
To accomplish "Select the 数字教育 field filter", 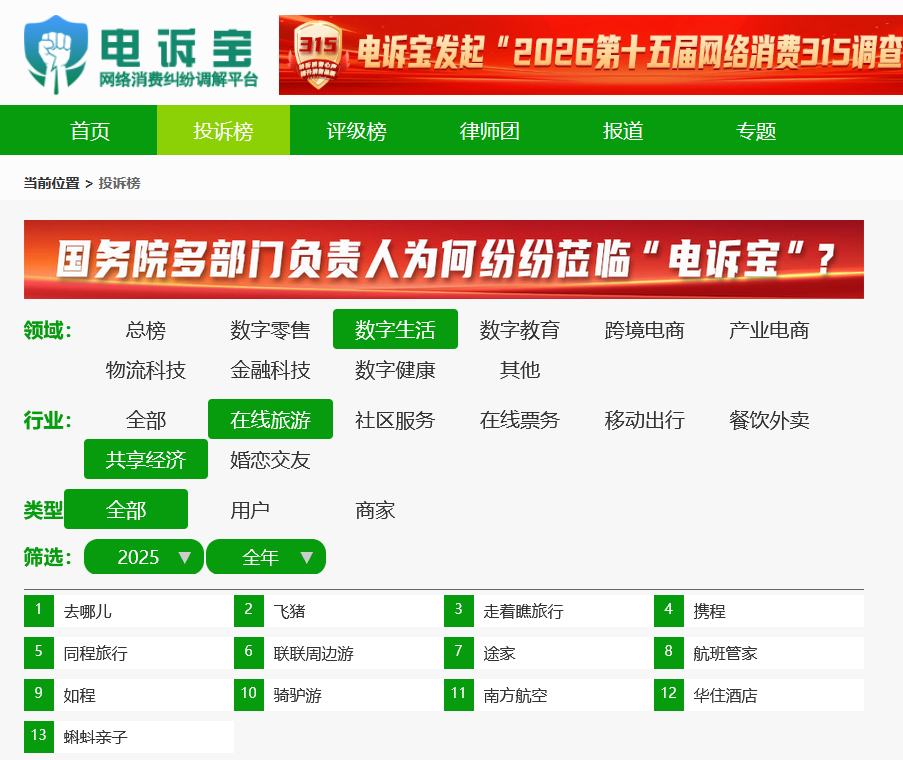I will [521, 329].
